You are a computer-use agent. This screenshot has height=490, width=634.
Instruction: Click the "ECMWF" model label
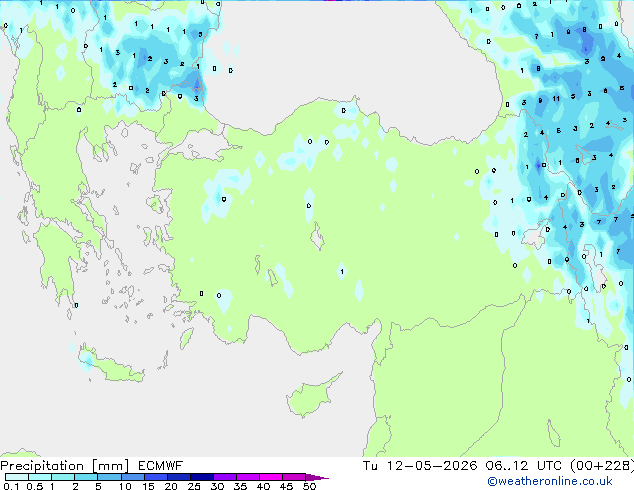pyautogui.click(x=161, y=466)
